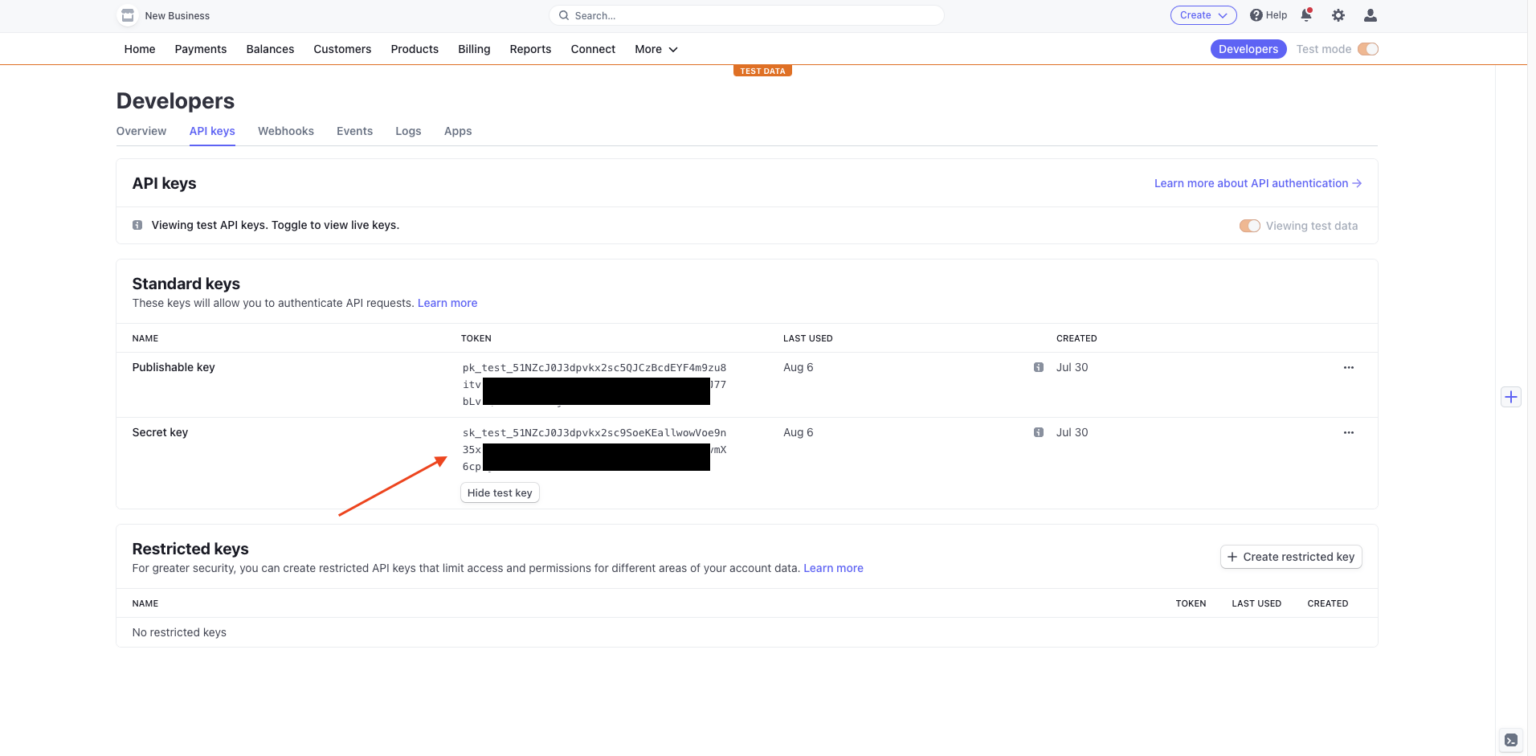
Task: Open the Secret key overflow menu
Action: (x=1348, y=432)
